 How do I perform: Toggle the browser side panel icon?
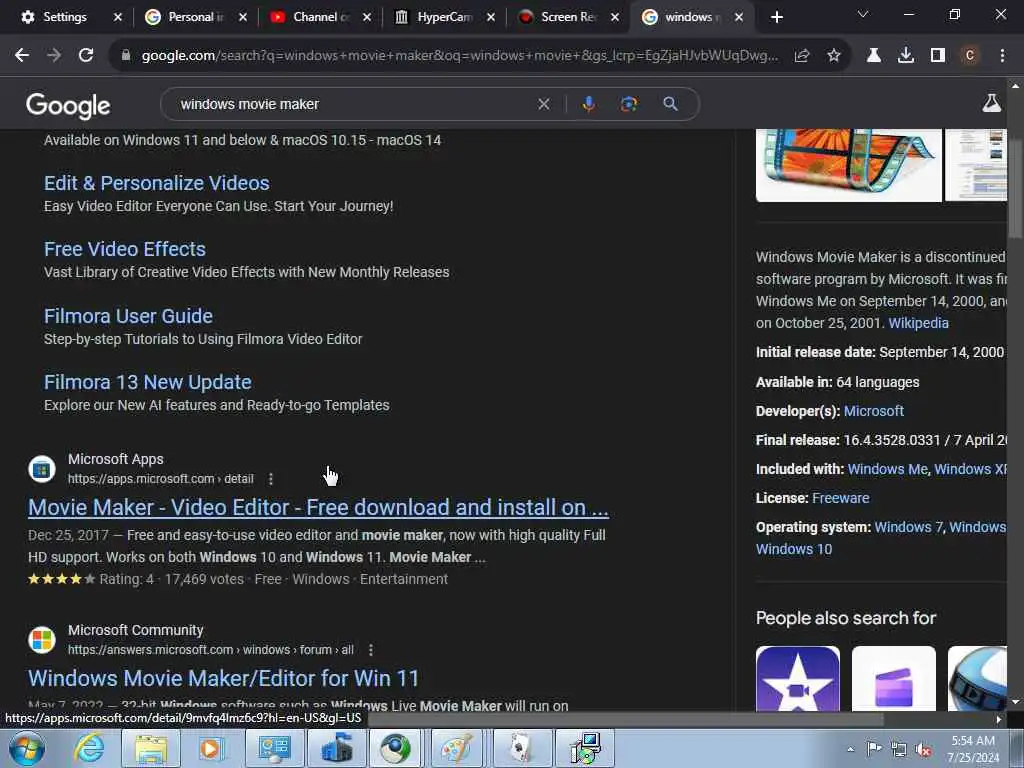938,56
